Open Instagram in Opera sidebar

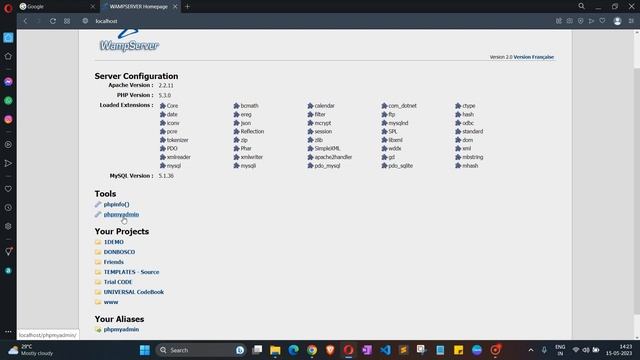pyautogui.click(x=8, y=119)
